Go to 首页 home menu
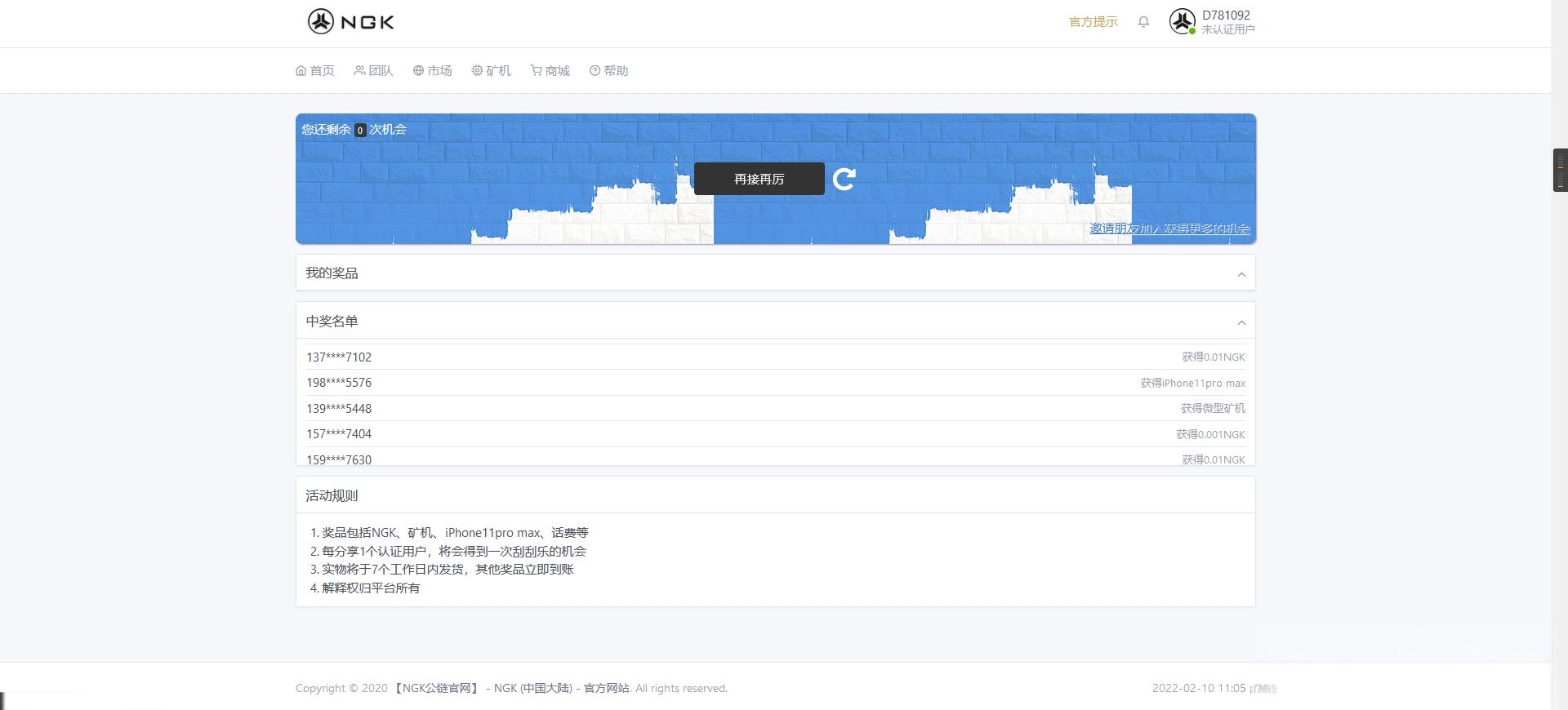Screen dimensions: 1568x710 (x=315, y=71)
